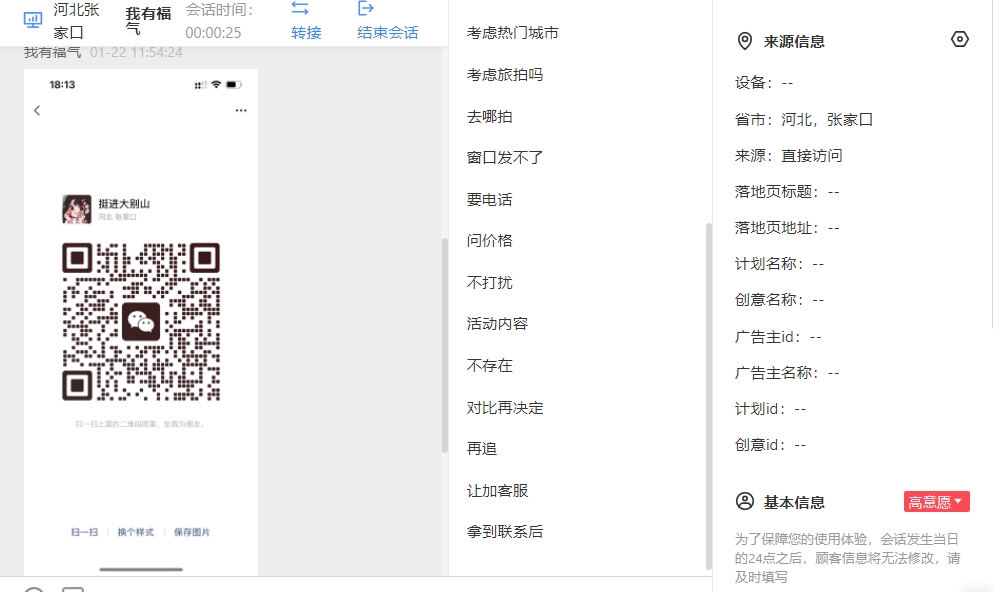Select quick reply 不存在

click(490, 365)
